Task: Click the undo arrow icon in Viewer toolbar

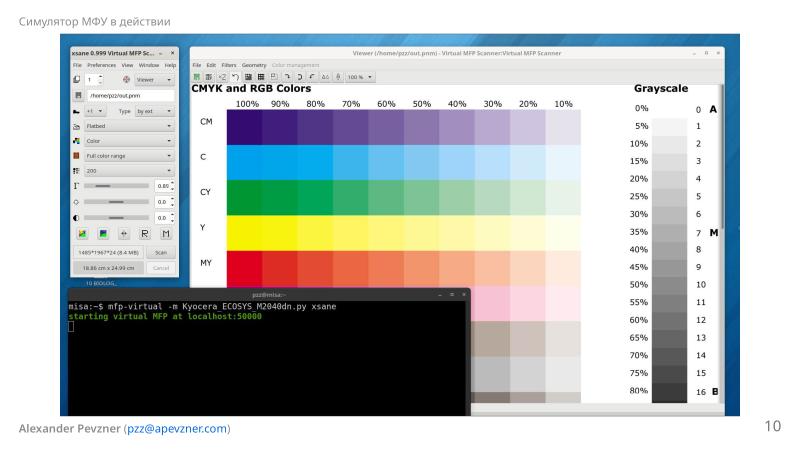Action: pos(234,77)
